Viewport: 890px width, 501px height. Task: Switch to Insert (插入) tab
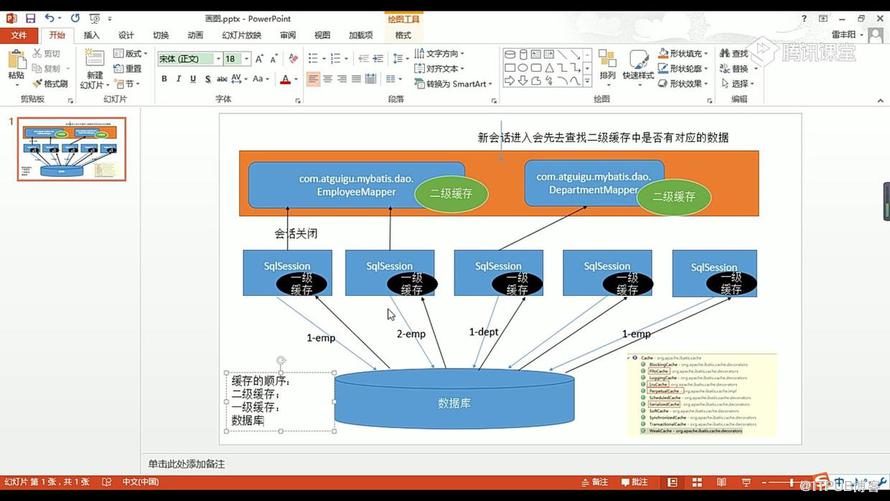coord(91,35)
